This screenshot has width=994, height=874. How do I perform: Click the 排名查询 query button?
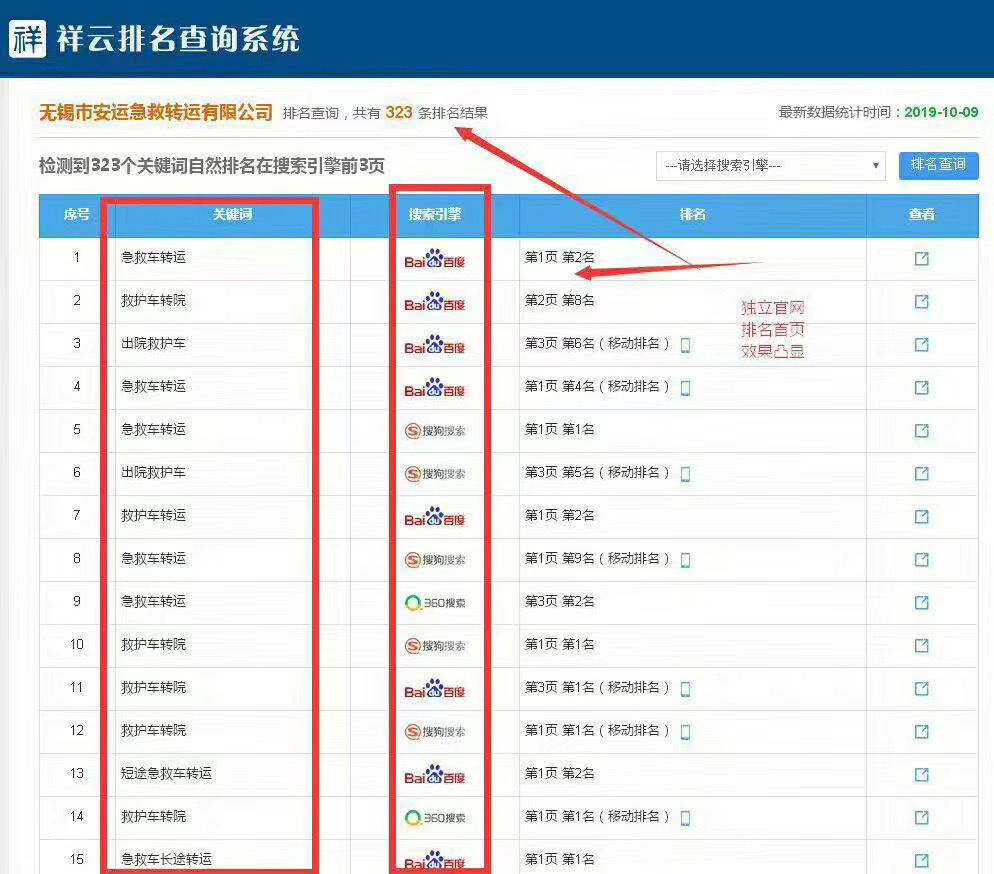click(x=939, y=166)
